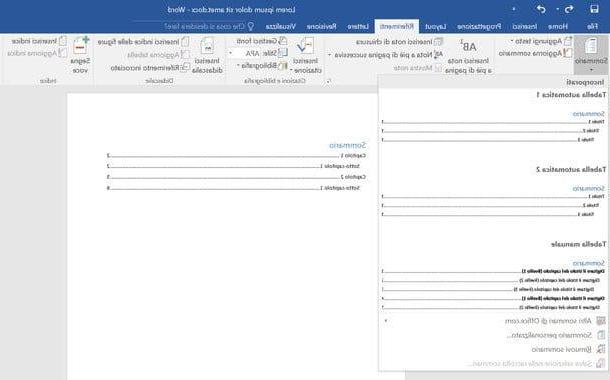Viewport: 610px width, 380px height.
Task: Click the Aggiorna sommario label
Action: coord(530,53)
